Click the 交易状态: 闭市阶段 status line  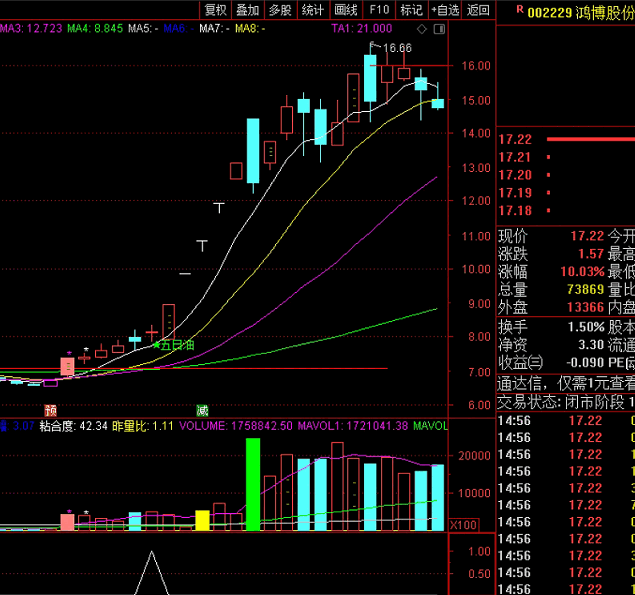(x=566, y=402)
